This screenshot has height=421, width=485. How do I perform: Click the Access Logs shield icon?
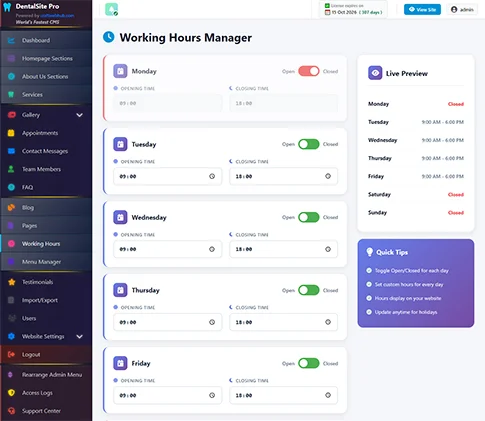11,393
